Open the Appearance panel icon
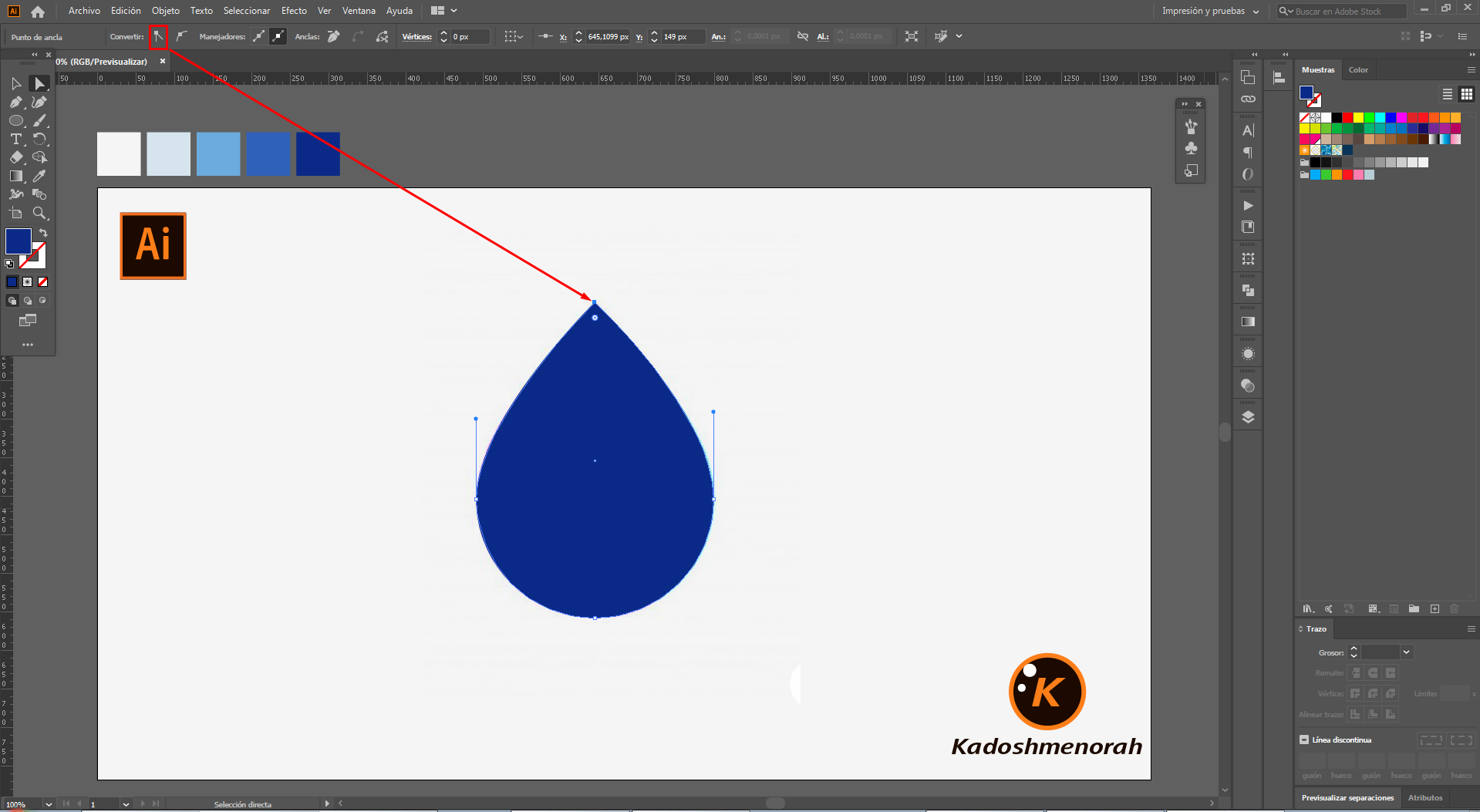This screenshot has width=1480, height=812. click(x=1248, y=354)
